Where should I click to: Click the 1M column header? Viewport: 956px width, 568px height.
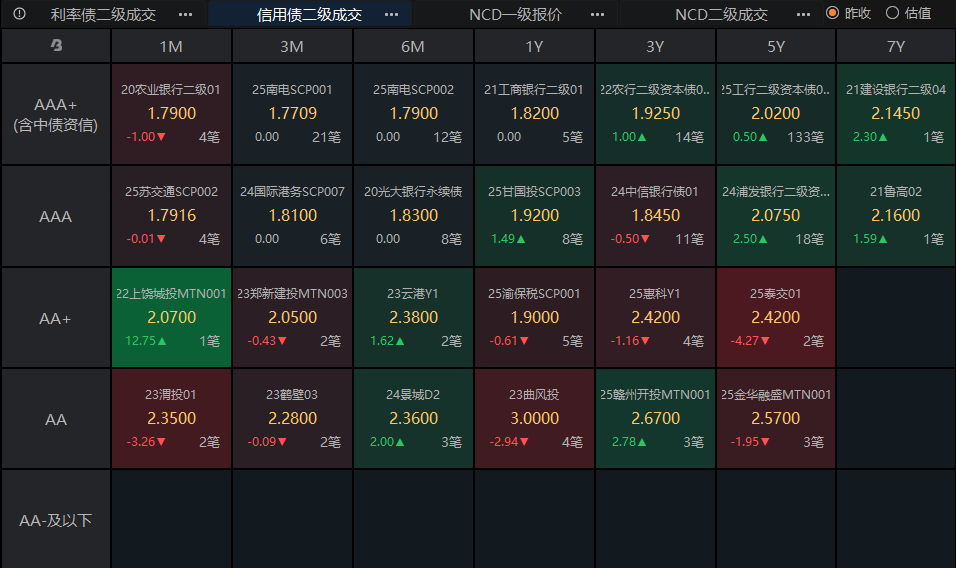point(171,46)
